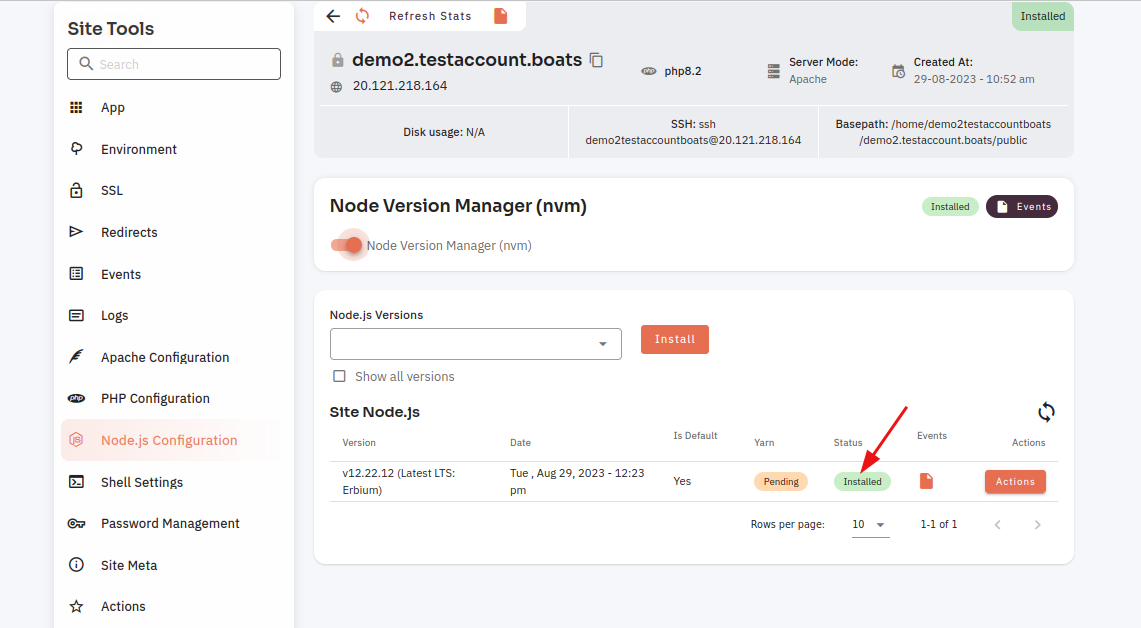
Task: Click the version cell v12.22.12 (Latest LTS: Erbium)
Action: pos(399,482)
